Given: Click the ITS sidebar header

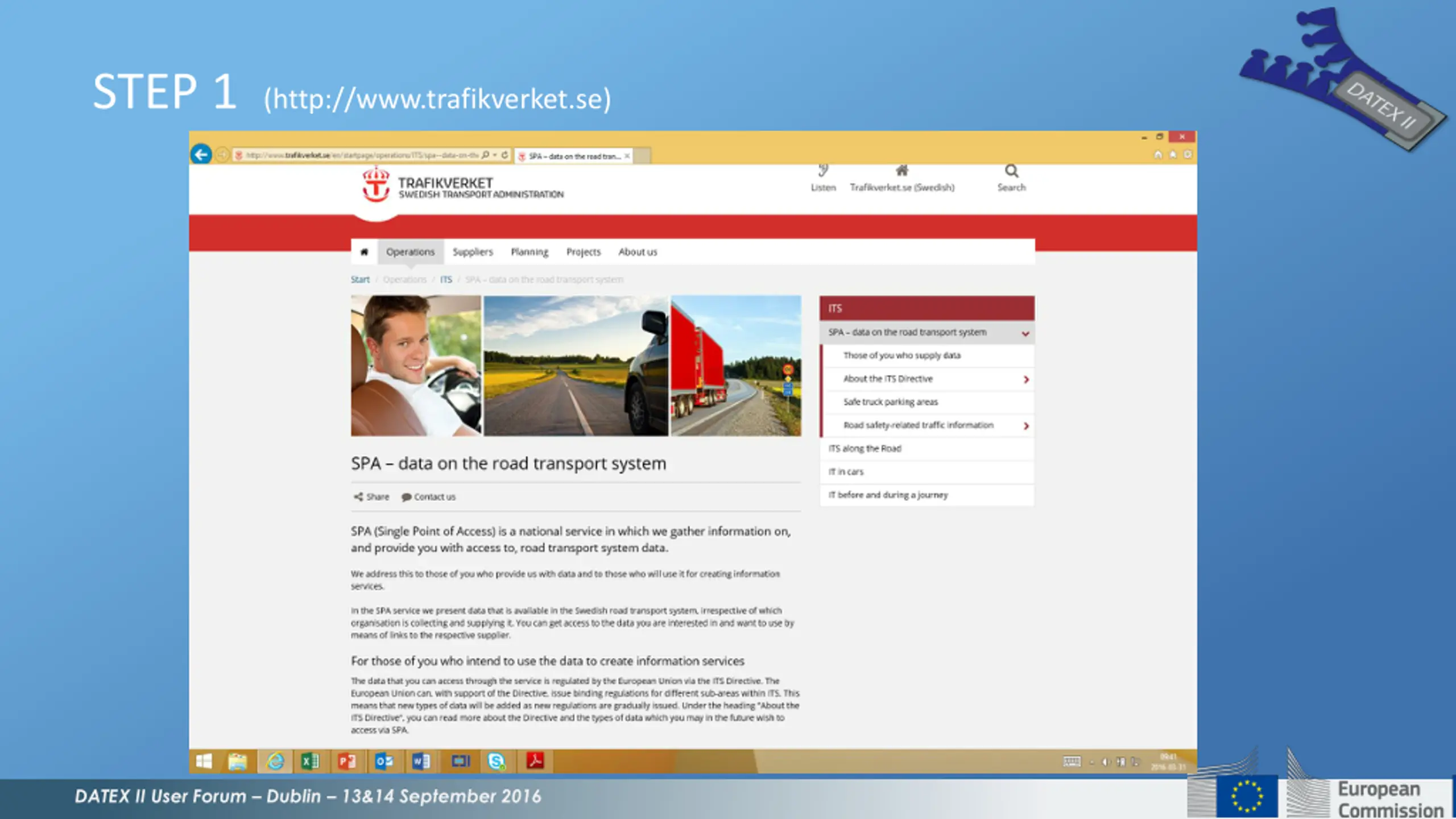Looking at the screenshot, I should click(x=926, y=308).
